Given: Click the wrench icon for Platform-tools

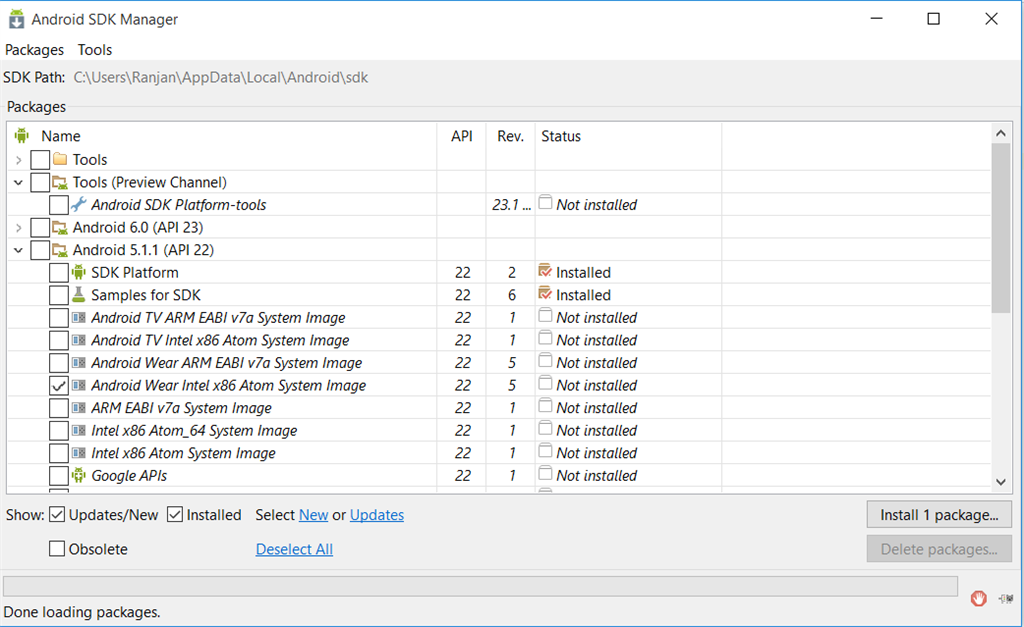Looking at the screenshot, I should [x=79, y=205].
